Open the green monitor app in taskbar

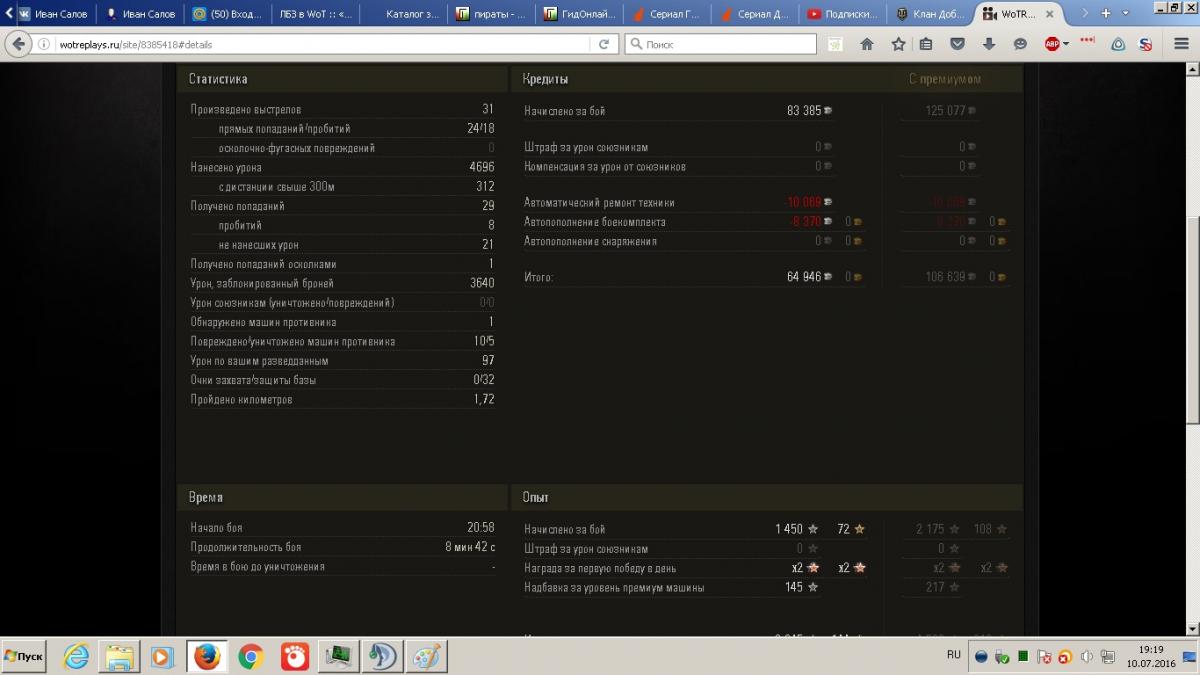(x=338, y=657)
